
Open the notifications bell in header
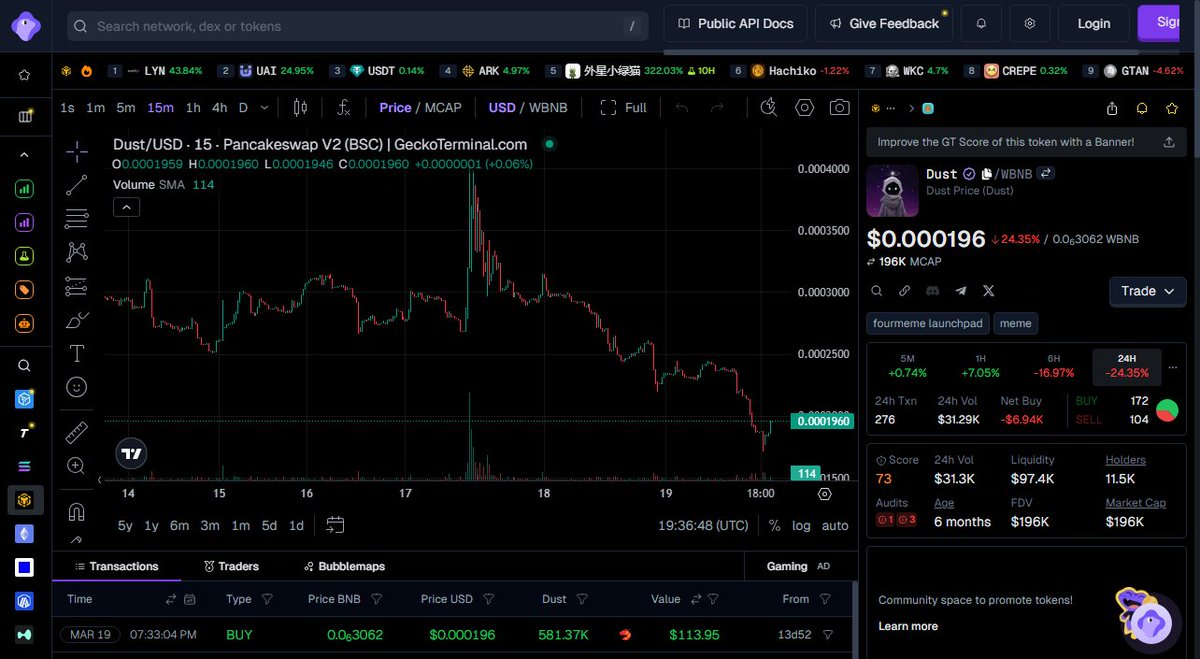(x=981, y=23)
